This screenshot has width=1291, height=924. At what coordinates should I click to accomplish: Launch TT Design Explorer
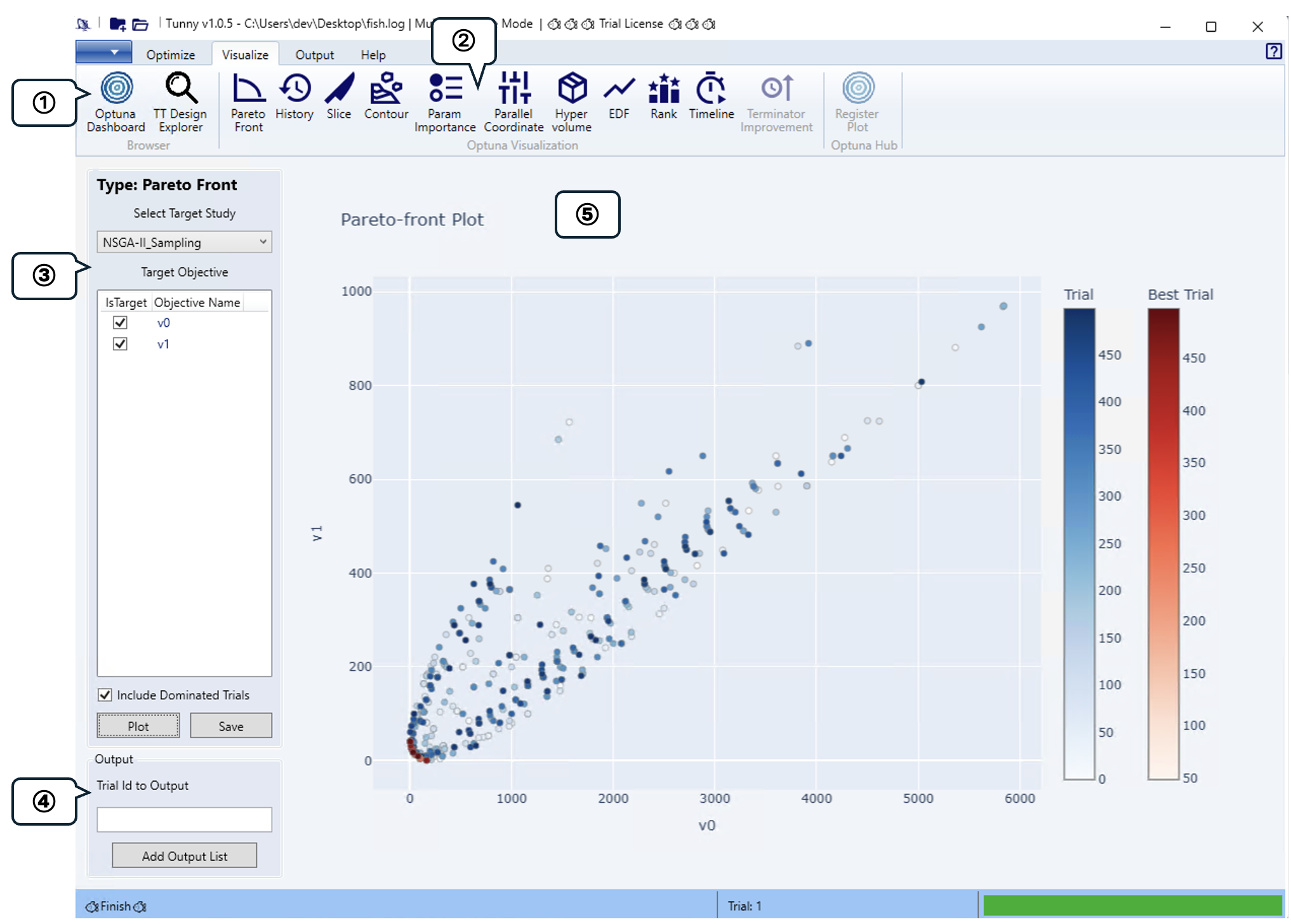tap(180, 102)
